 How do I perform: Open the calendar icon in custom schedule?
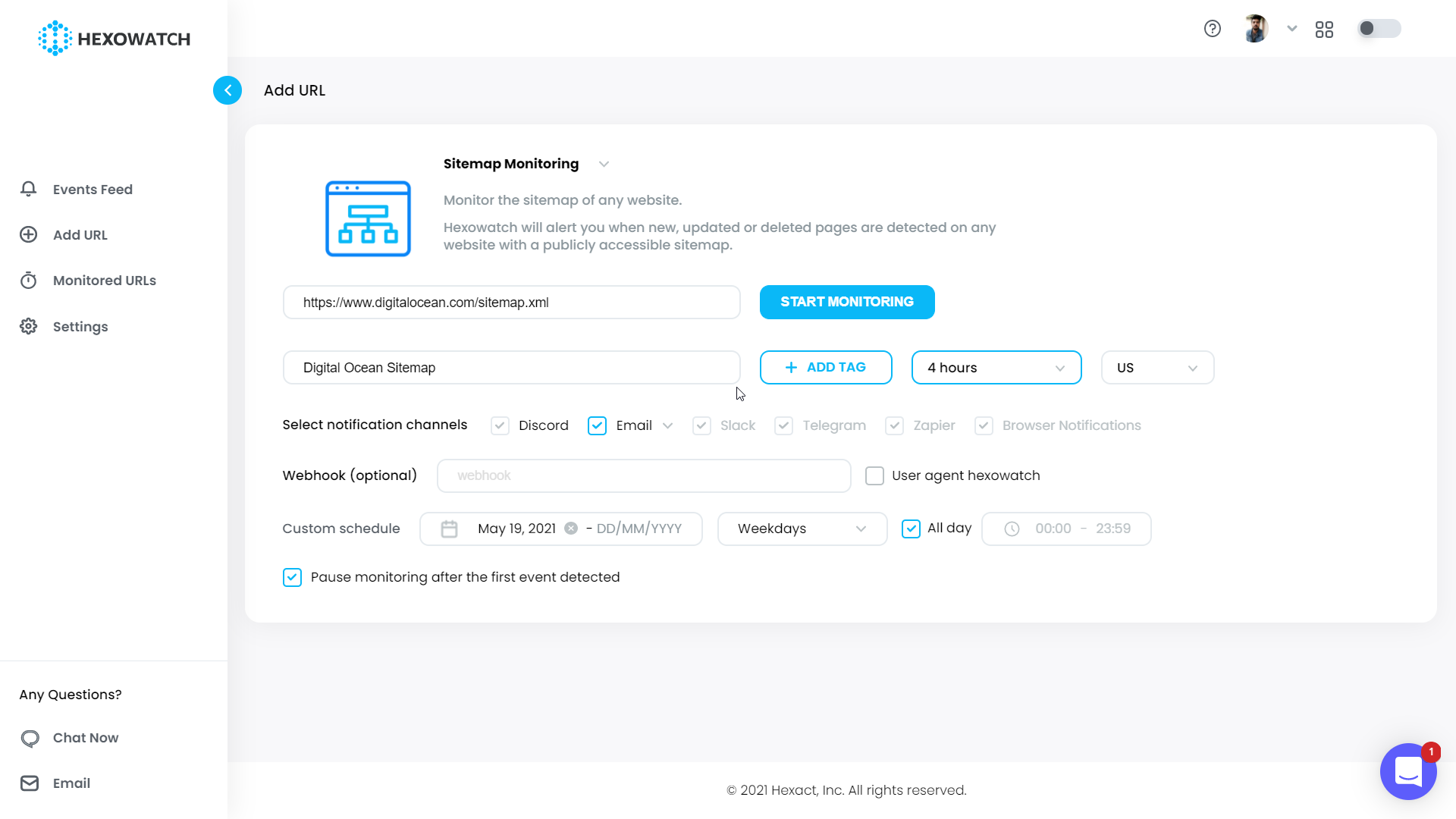point(449,529)
